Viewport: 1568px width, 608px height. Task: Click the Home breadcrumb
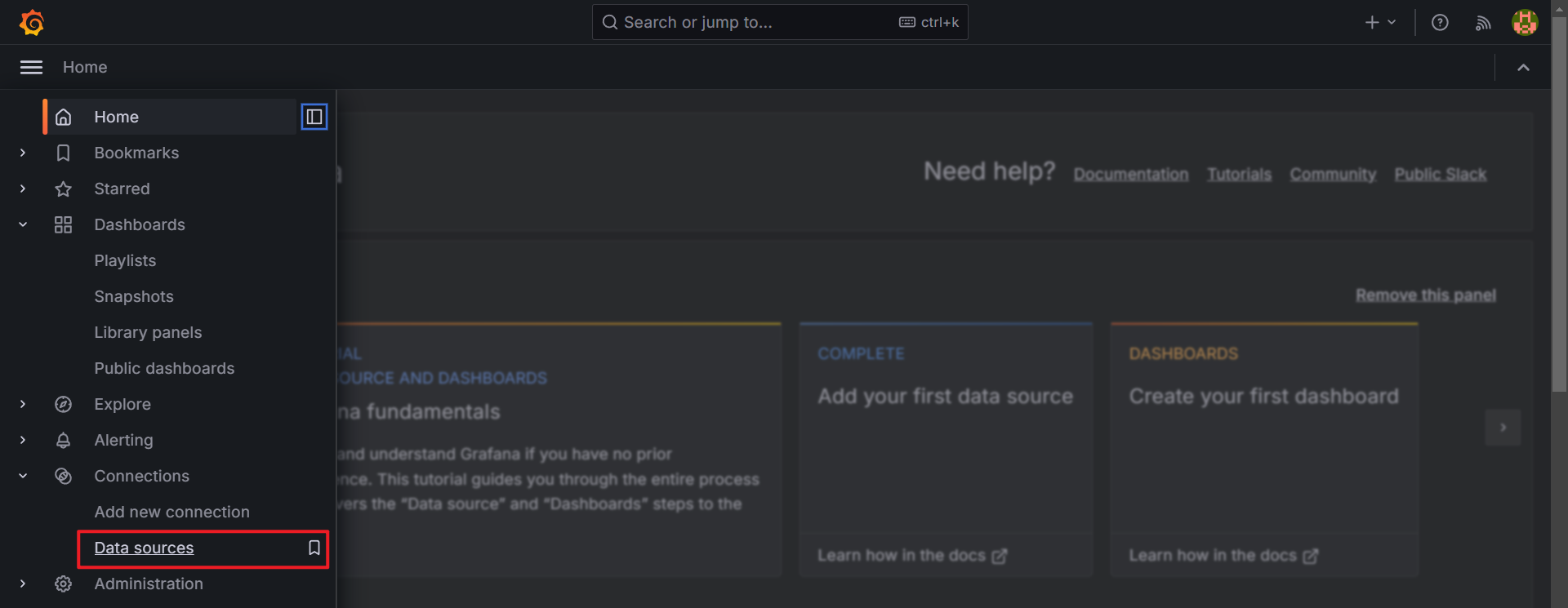[x=85, y=67]
